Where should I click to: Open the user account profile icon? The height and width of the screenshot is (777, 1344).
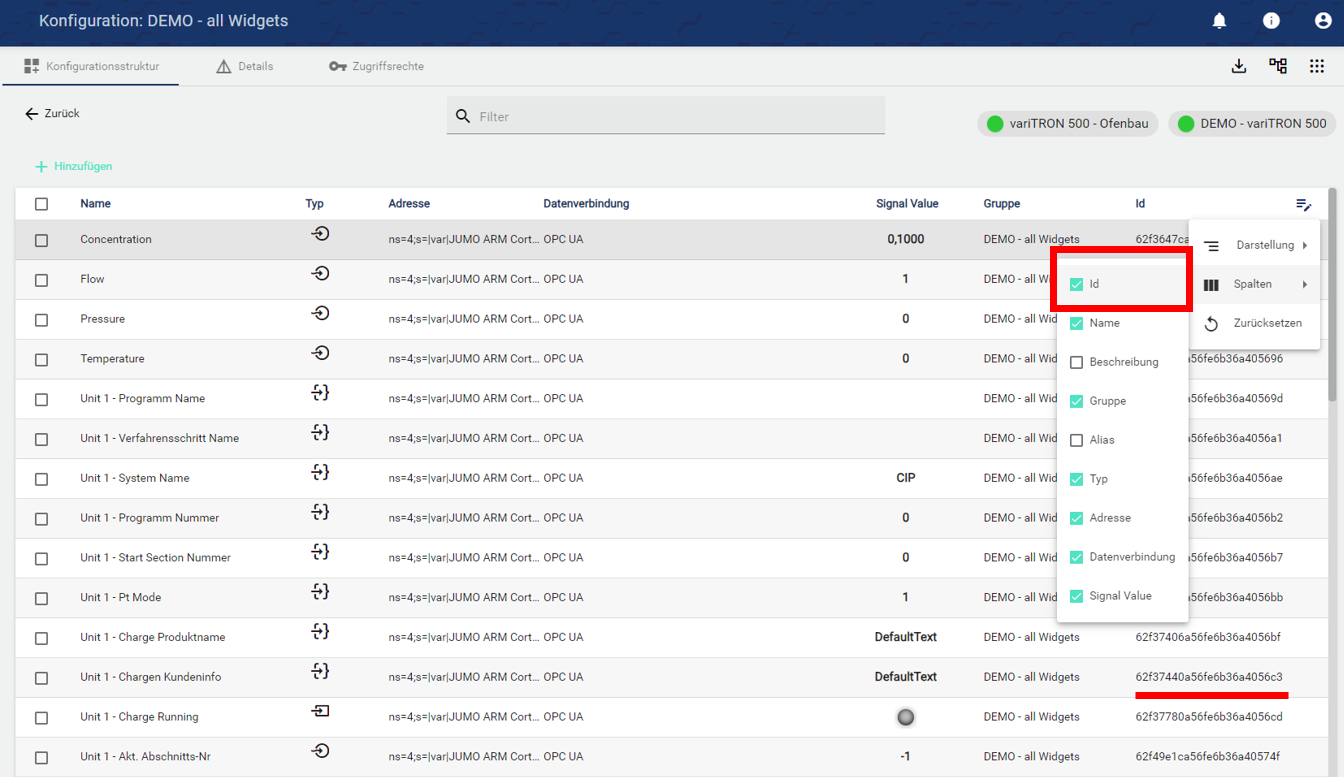click(1323, 21)
